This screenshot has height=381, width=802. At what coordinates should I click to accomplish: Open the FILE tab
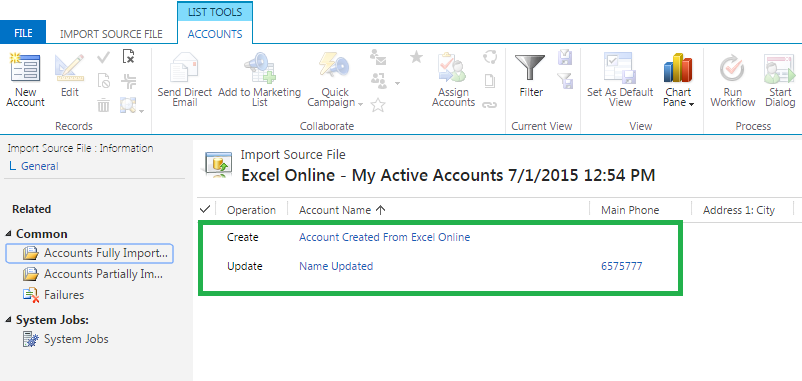23,33
